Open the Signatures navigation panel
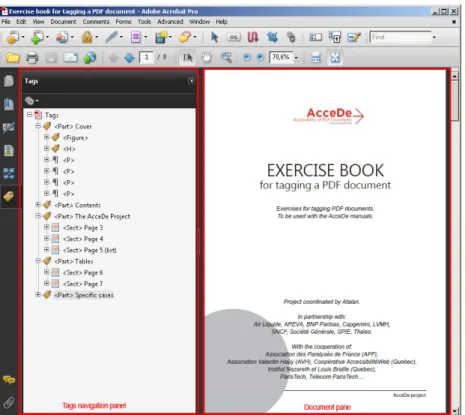This screenshot has width=465, height=415. point(9,127)
